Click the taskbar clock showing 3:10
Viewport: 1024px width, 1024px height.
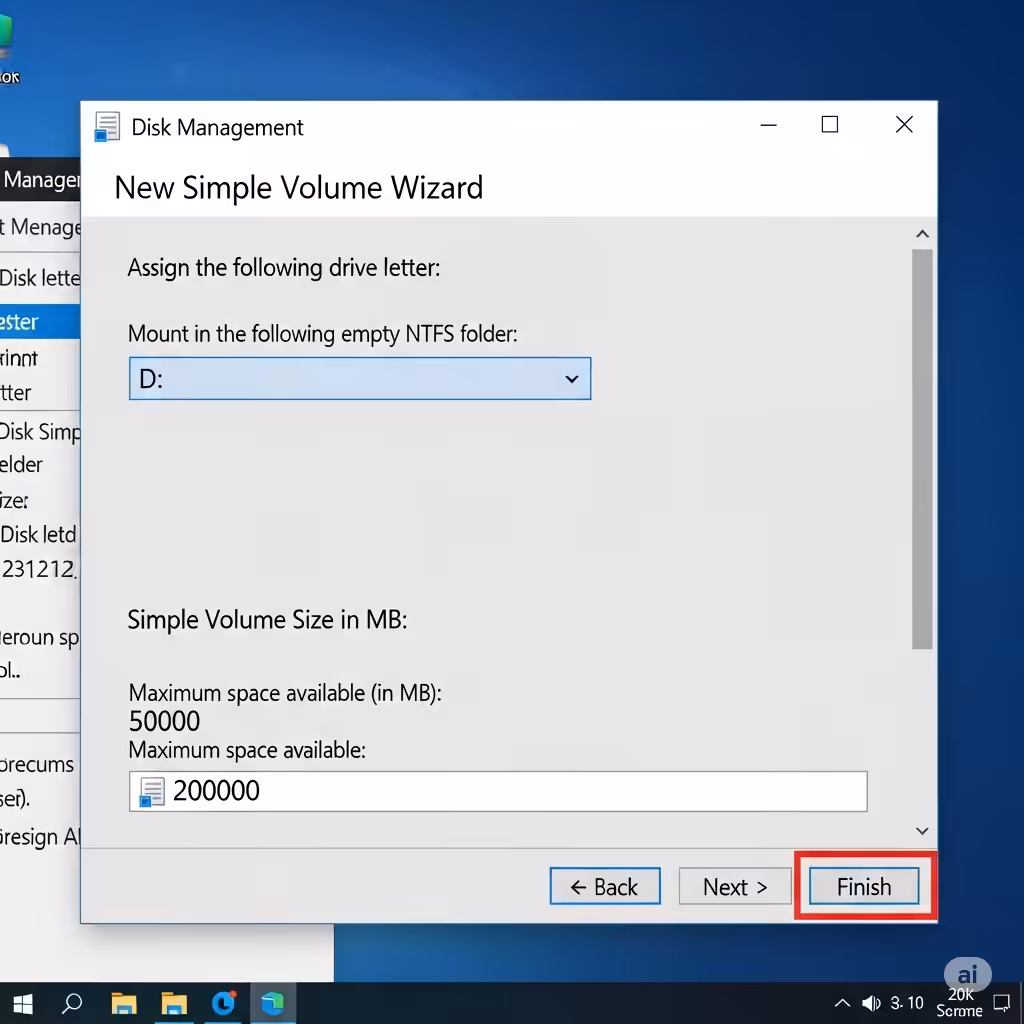[x=907, y=1002]
